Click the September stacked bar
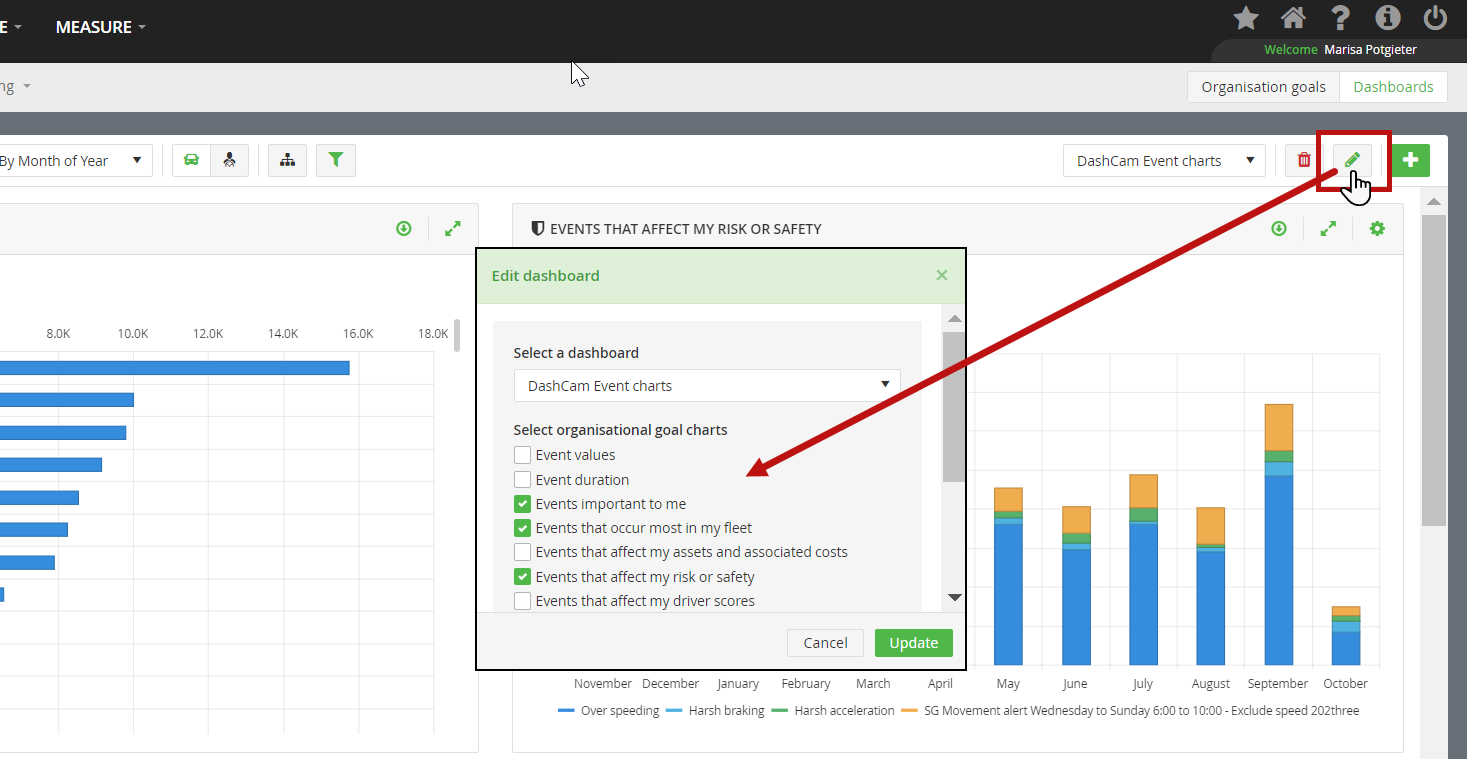1467x759 pixels. tap(1279, 535)
